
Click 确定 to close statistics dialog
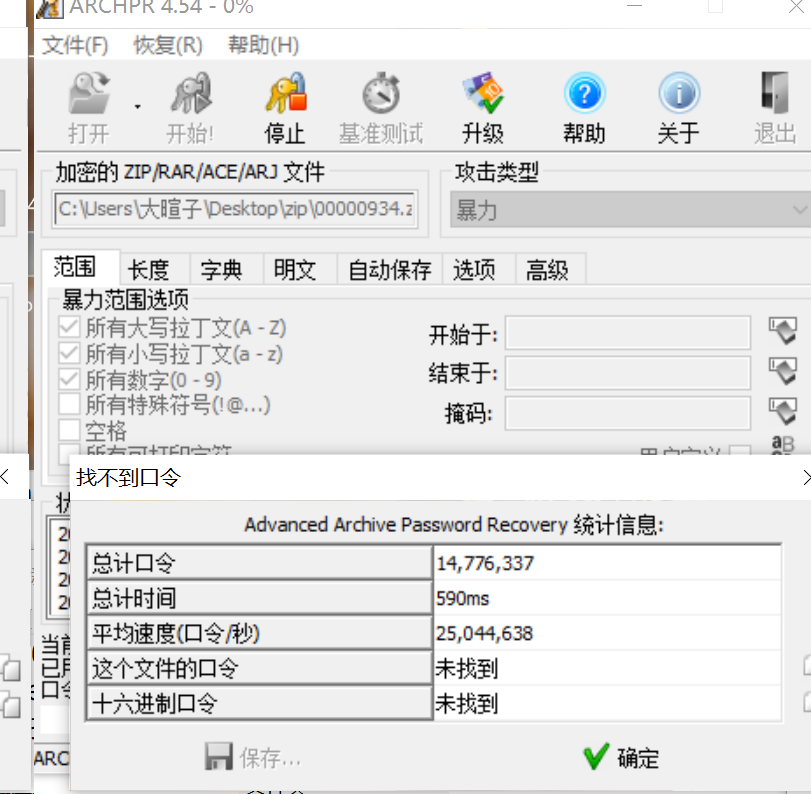coord(622,758)
